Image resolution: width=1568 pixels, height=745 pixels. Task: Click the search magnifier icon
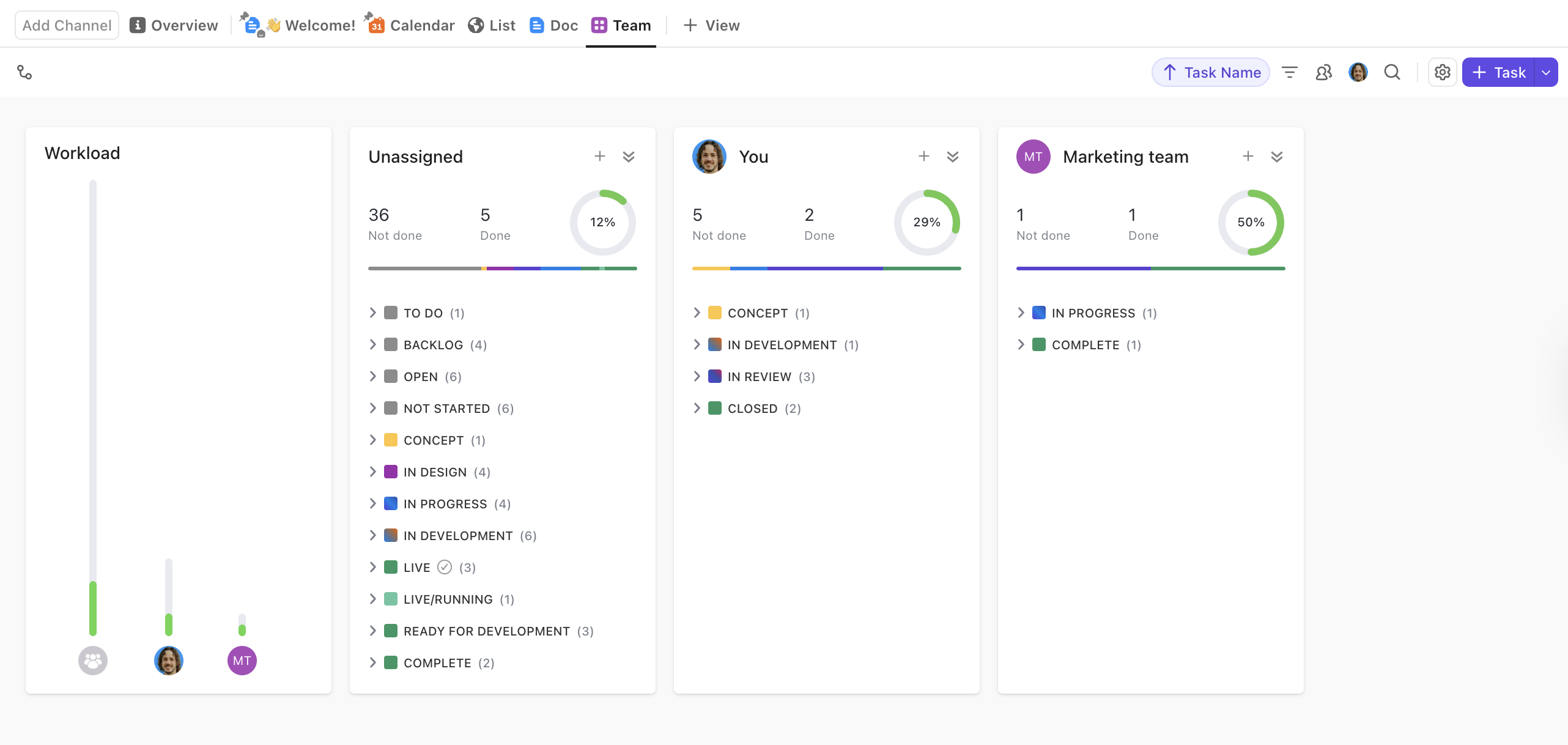(1392, 72)
